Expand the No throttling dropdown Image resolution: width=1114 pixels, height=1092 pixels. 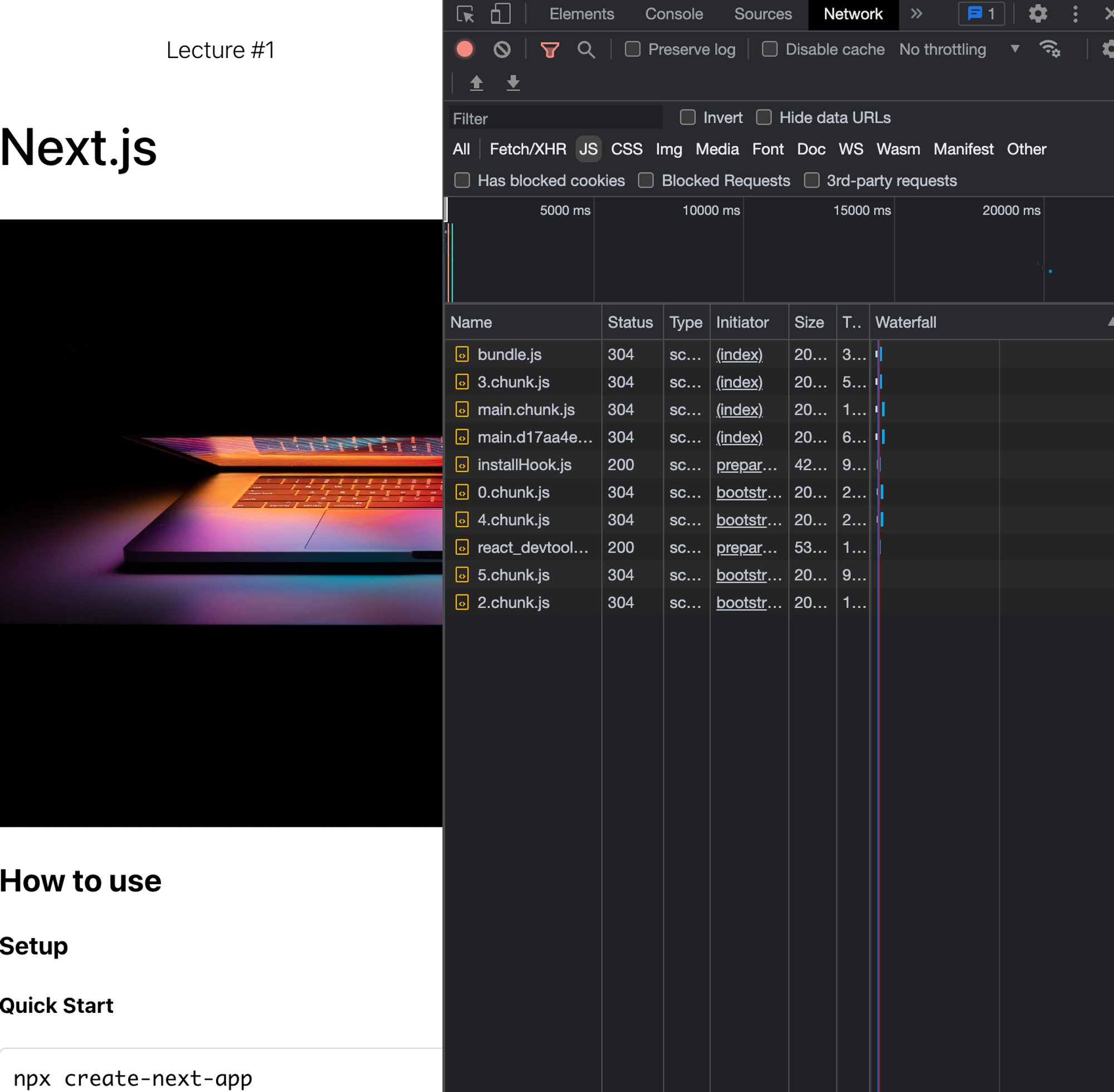click(1012, 48)
